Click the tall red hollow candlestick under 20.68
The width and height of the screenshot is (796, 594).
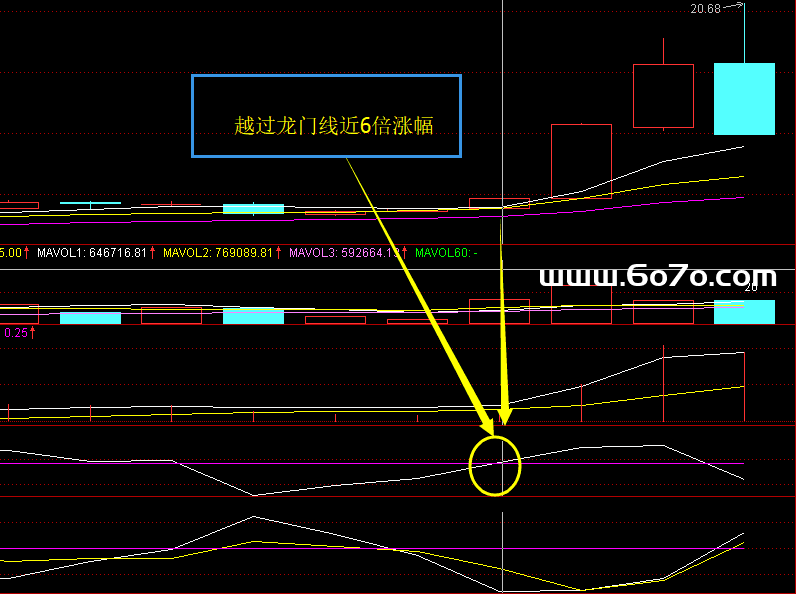[x=663, y=96]
